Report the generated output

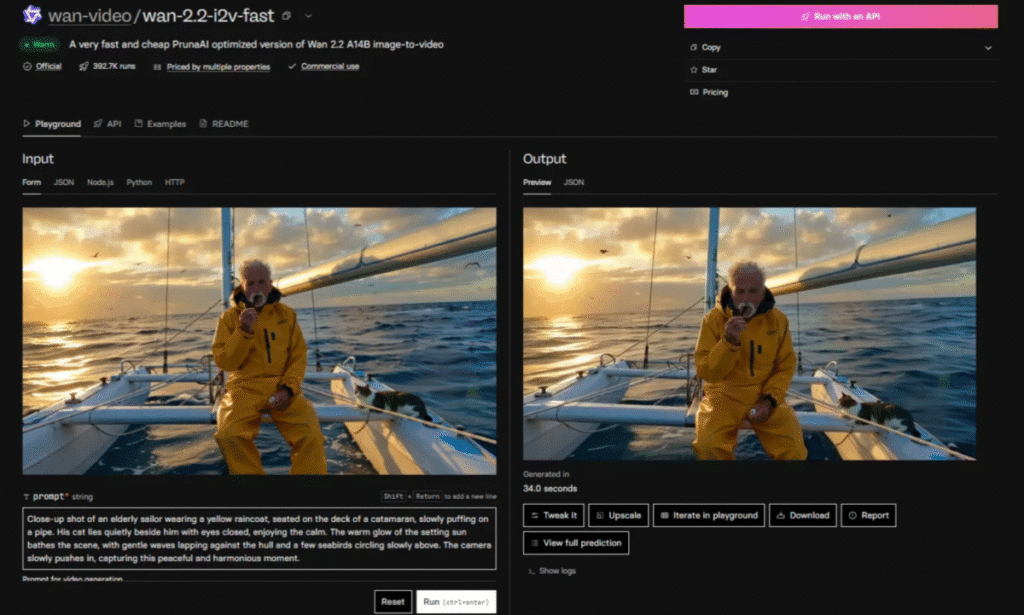pyautogui.click(x=868, y=515)
